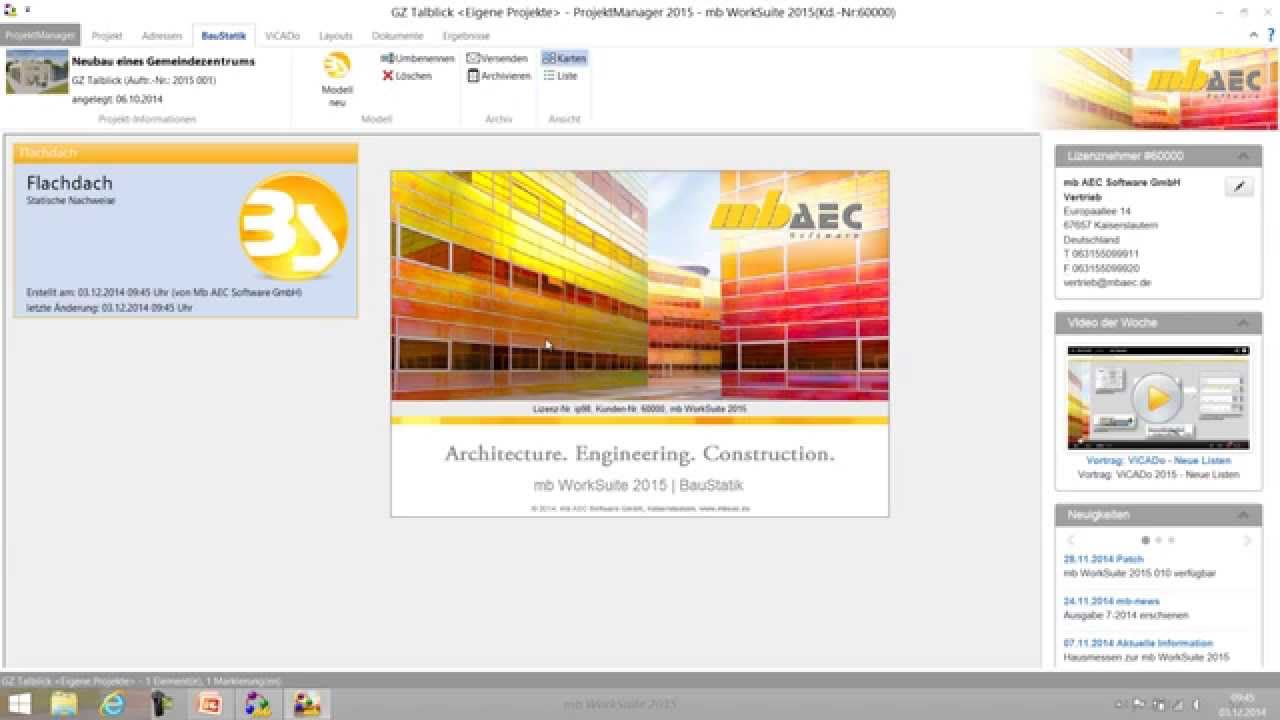Click the project title Neubau eines Gemeindezentrums
1280x720 pixels.
pyautogui.click(x=163, y=62)
